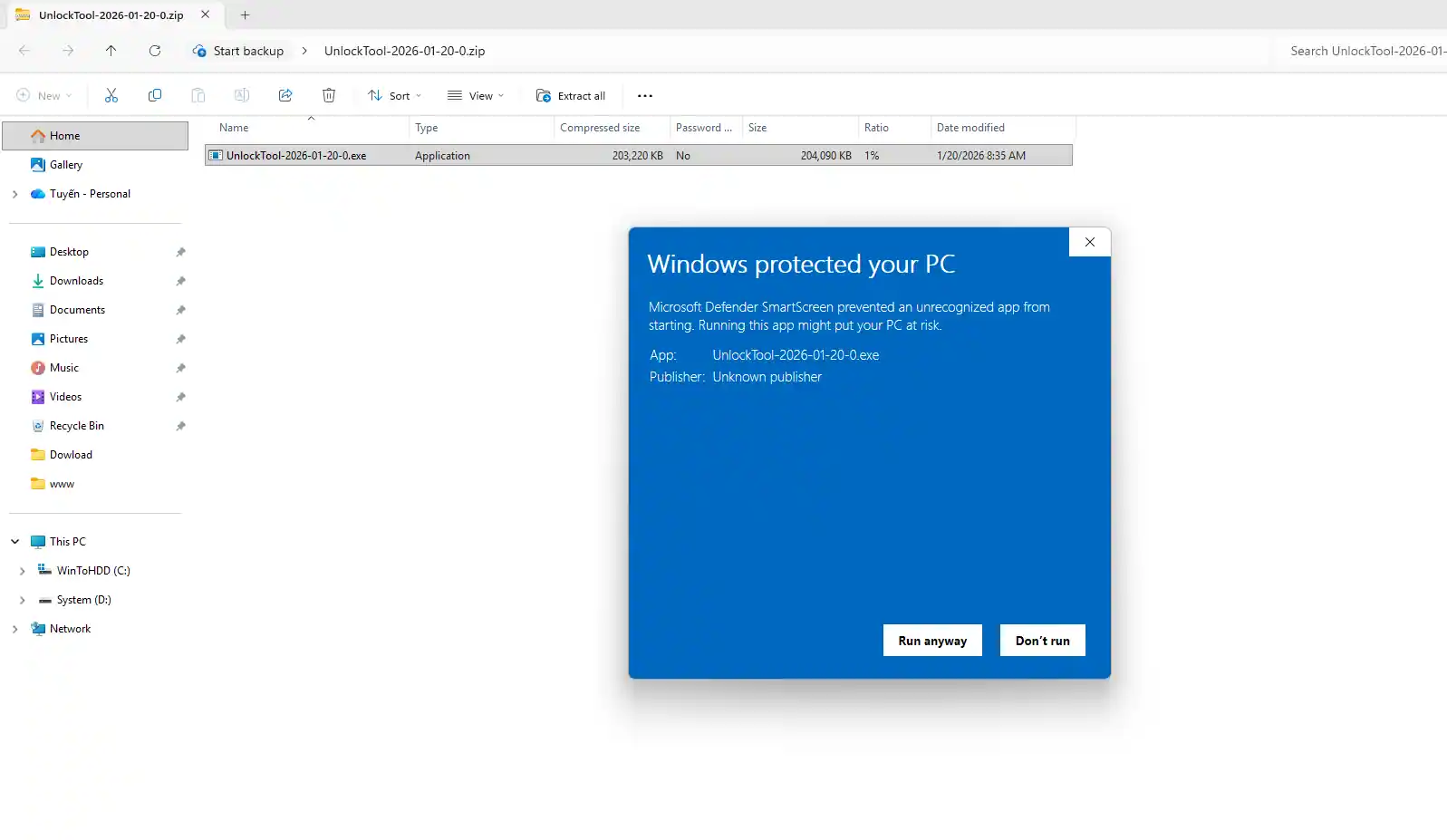Unpin Music using its pin icon
The width and height of the screenshot is (1447, 840).
pos(180,368)
